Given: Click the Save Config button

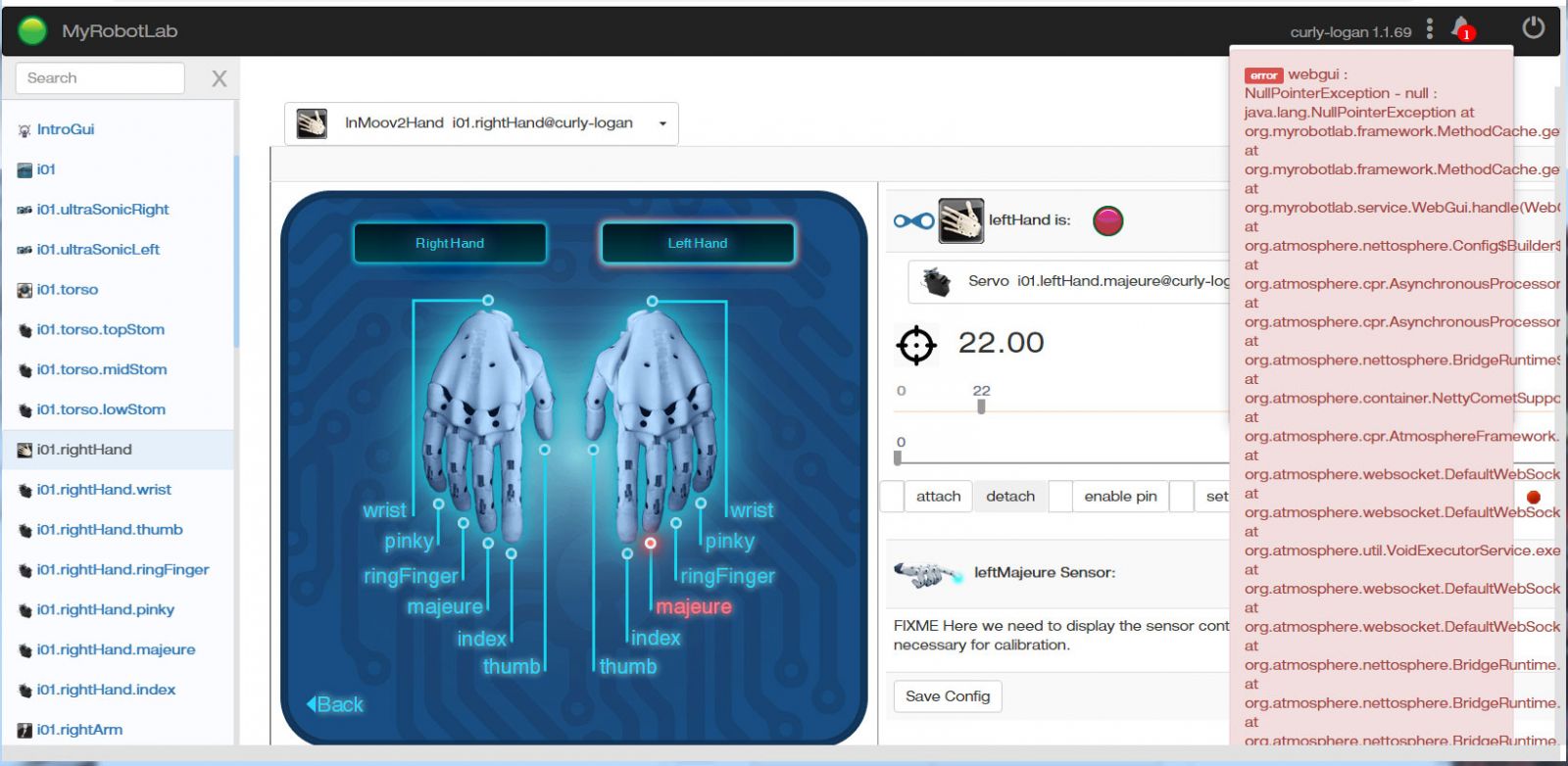Looking at the screenshot, I should click(948, 696).
